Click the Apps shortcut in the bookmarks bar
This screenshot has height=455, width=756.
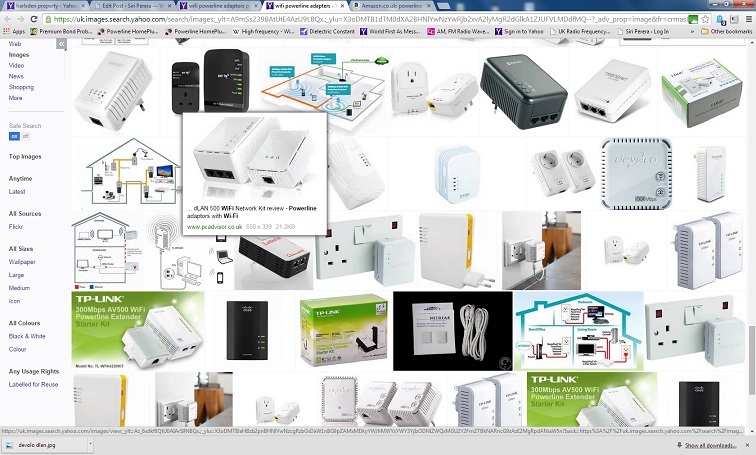point(14,32)
